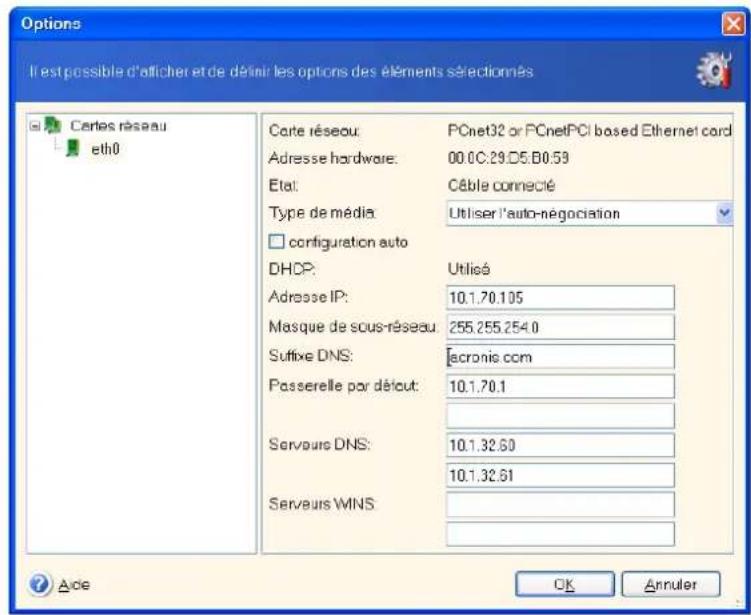Click the DHCP Utilisé value
This screenshot has height=615, width=751.
[x=468, y=269]
